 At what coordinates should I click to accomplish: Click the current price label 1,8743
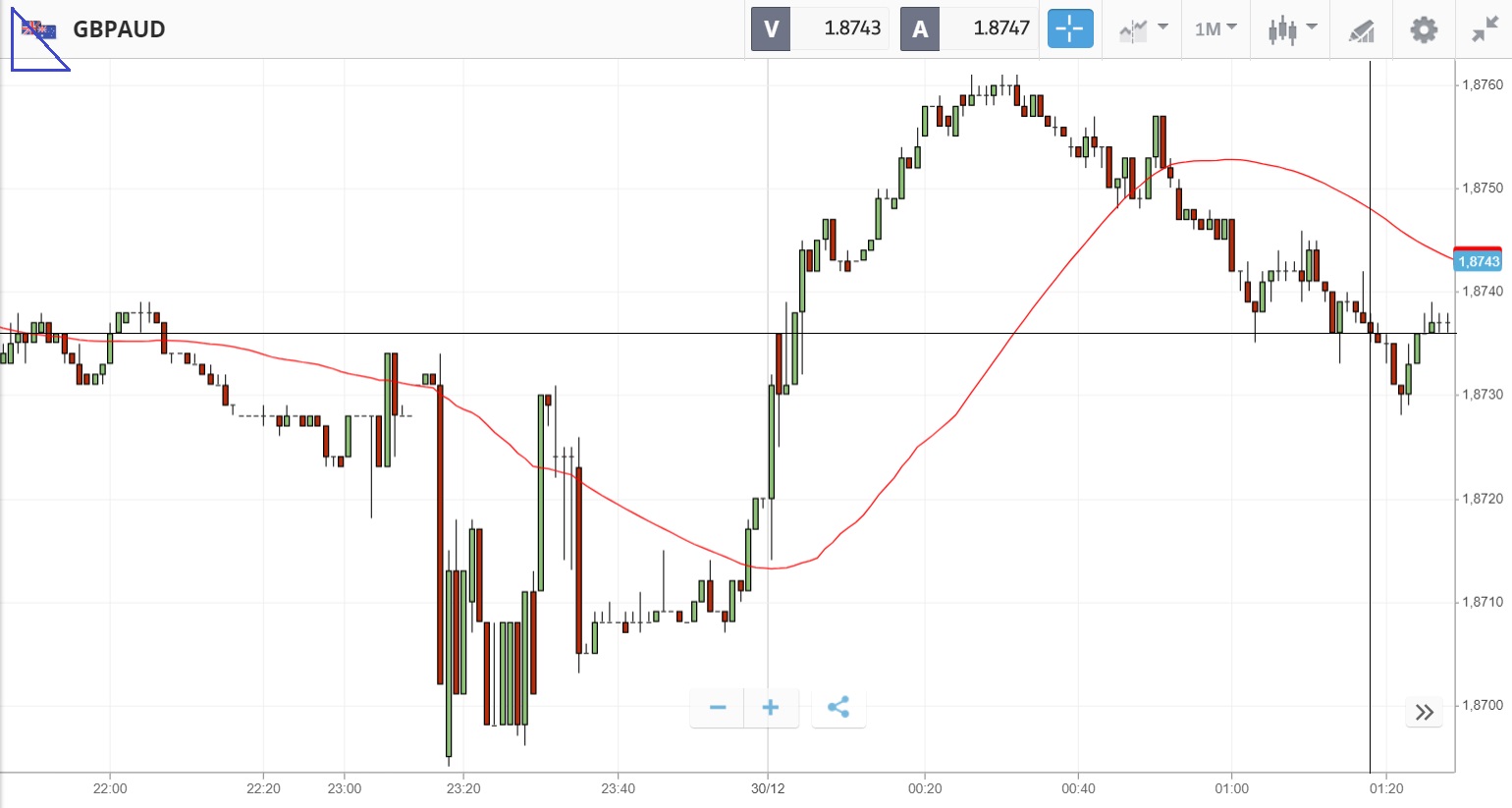tap(1478, 261)
